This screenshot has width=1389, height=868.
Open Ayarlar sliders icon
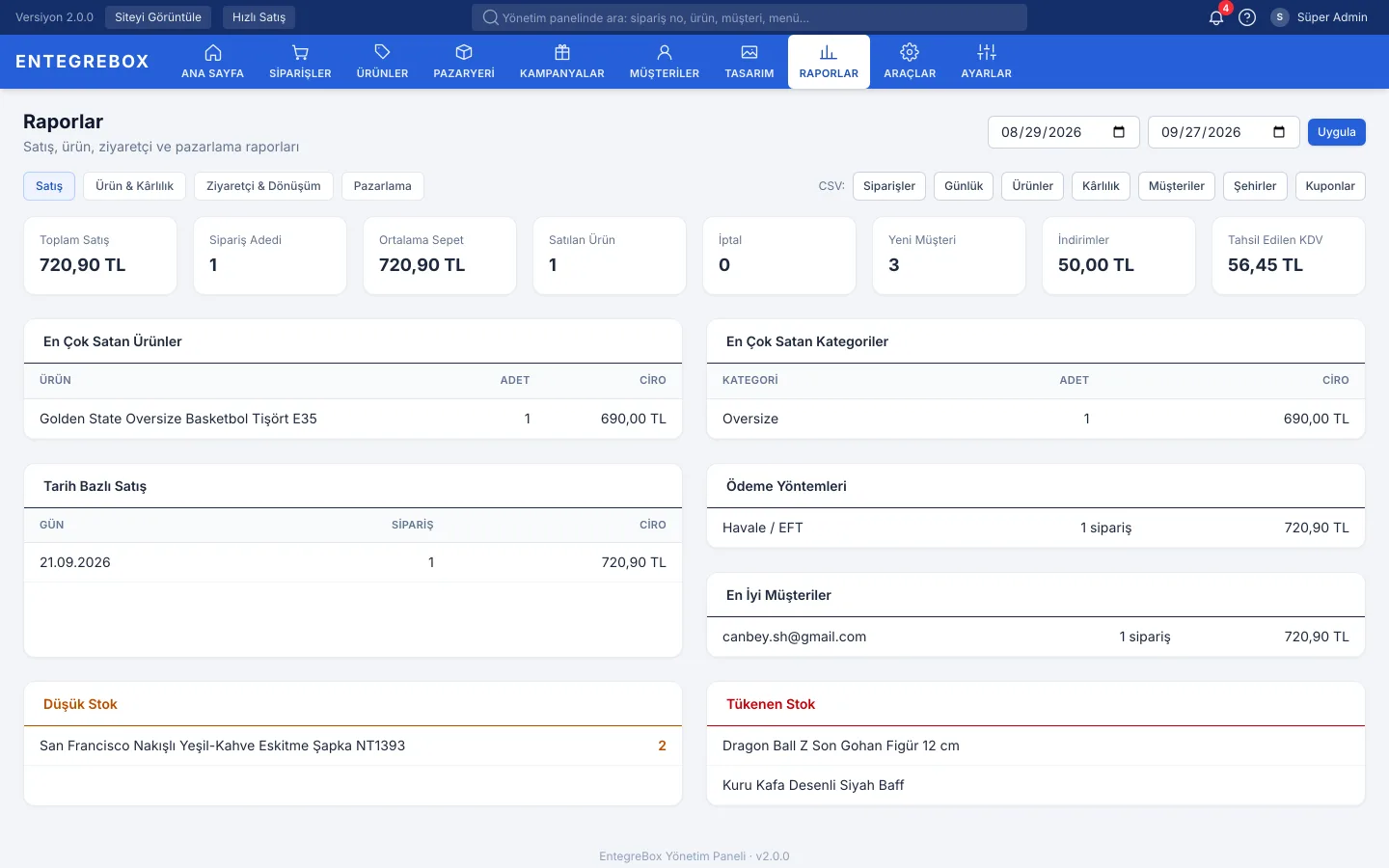tap(986, 52)
